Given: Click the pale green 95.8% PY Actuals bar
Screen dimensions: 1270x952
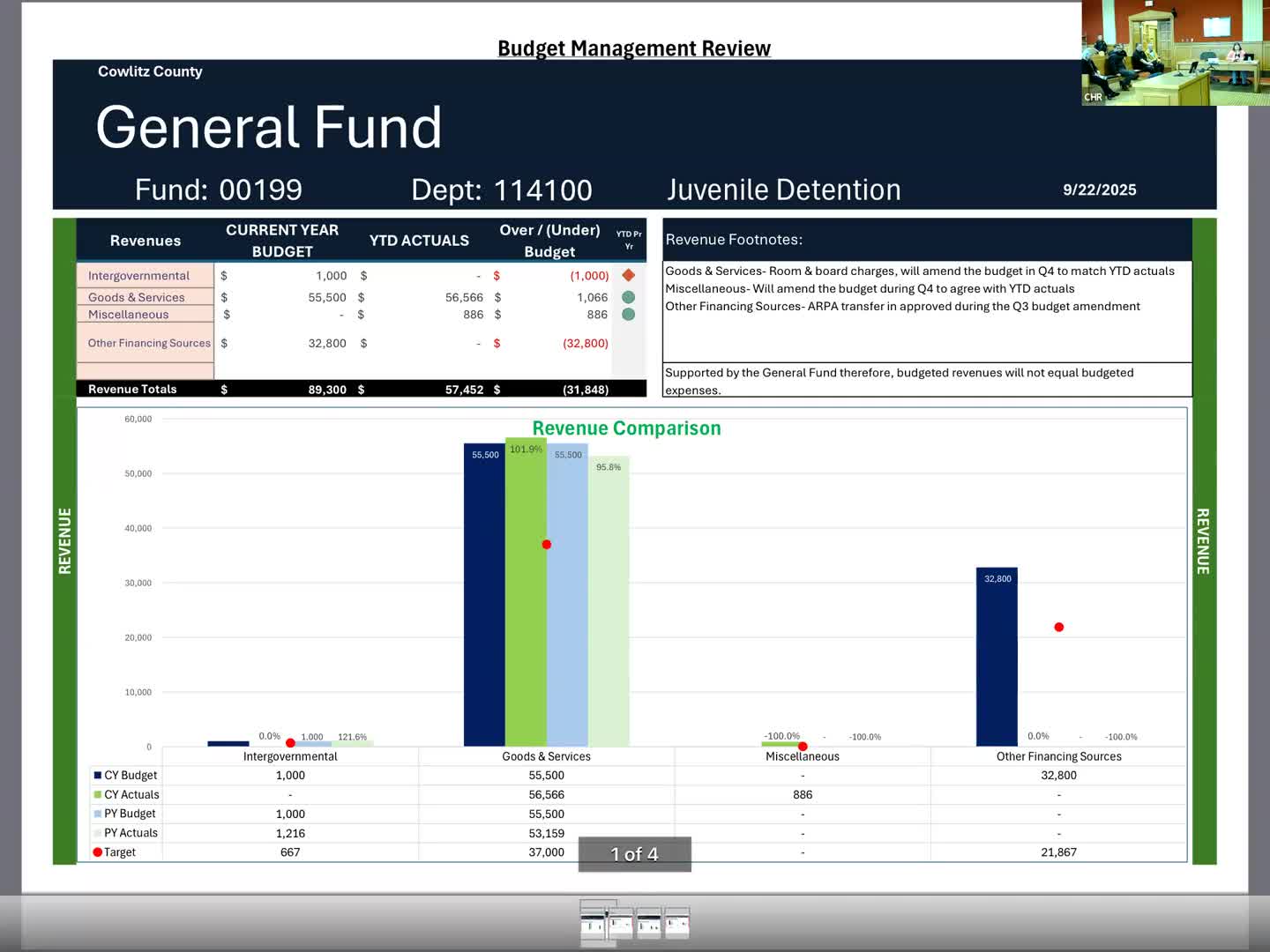Looking at the screenshot, I should point(609,601).
